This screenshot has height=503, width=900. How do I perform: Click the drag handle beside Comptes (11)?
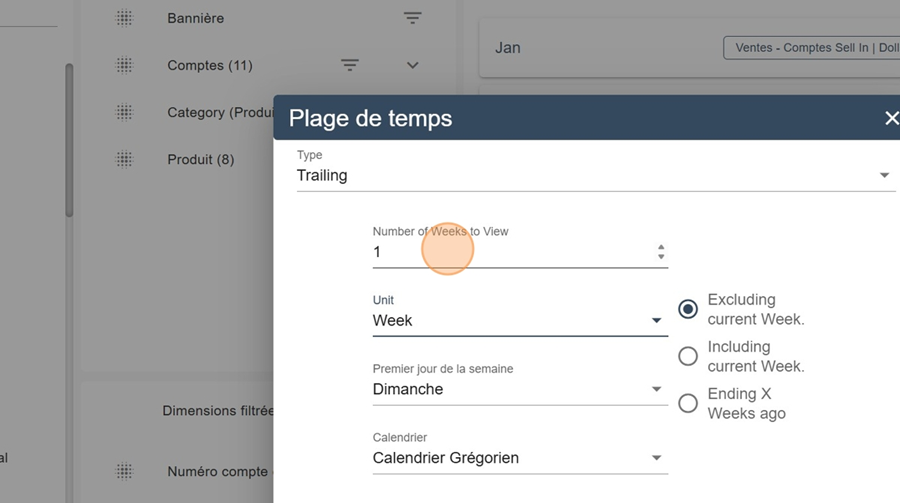pyautogui.click(x=124, y=65)
